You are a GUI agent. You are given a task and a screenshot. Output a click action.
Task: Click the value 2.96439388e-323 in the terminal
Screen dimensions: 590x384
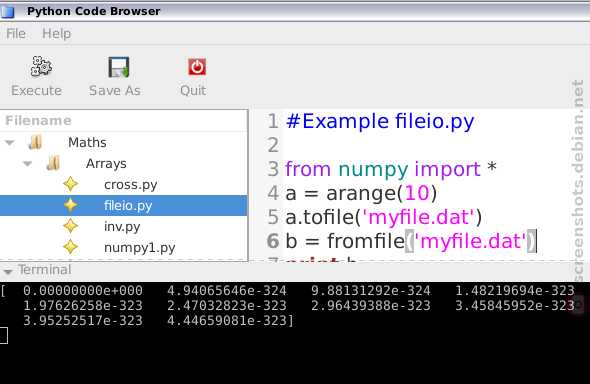pyautogui.click(x=371, y=305)
